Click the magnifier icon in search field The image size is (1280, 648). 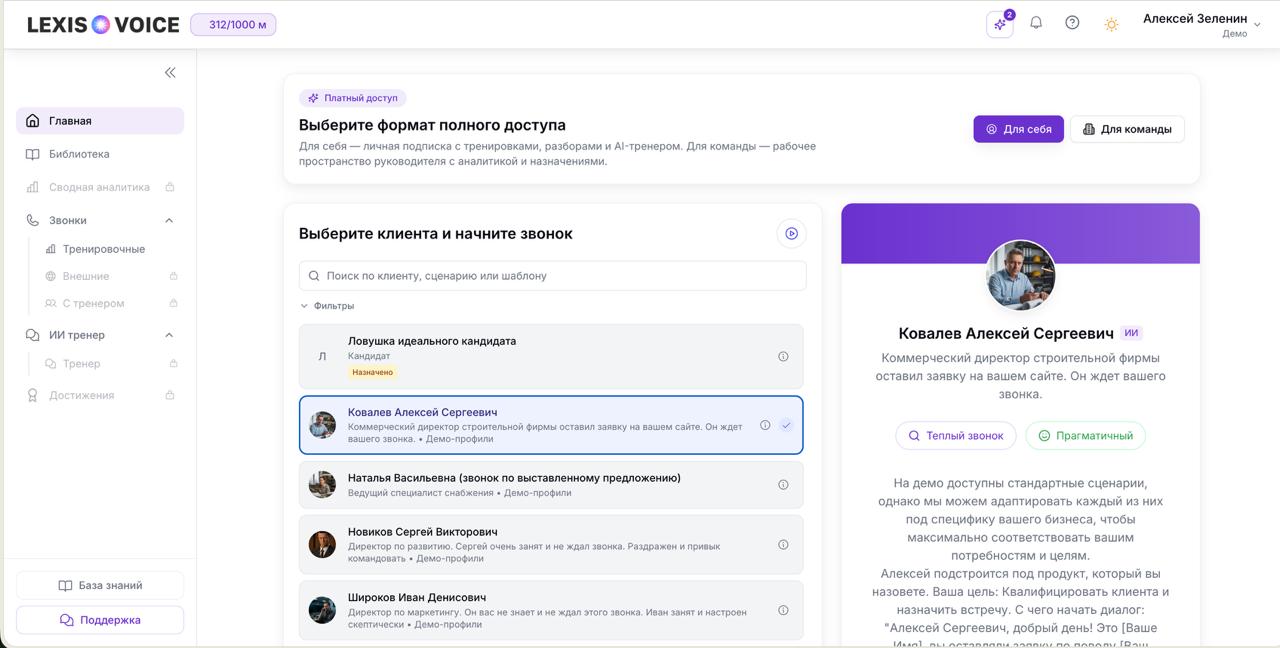point(314,276)
